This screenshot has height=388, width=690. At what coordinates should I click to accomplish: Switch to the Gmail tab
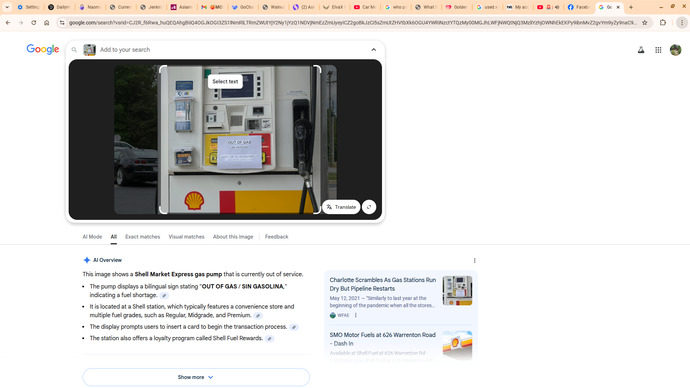coord(212,7)
